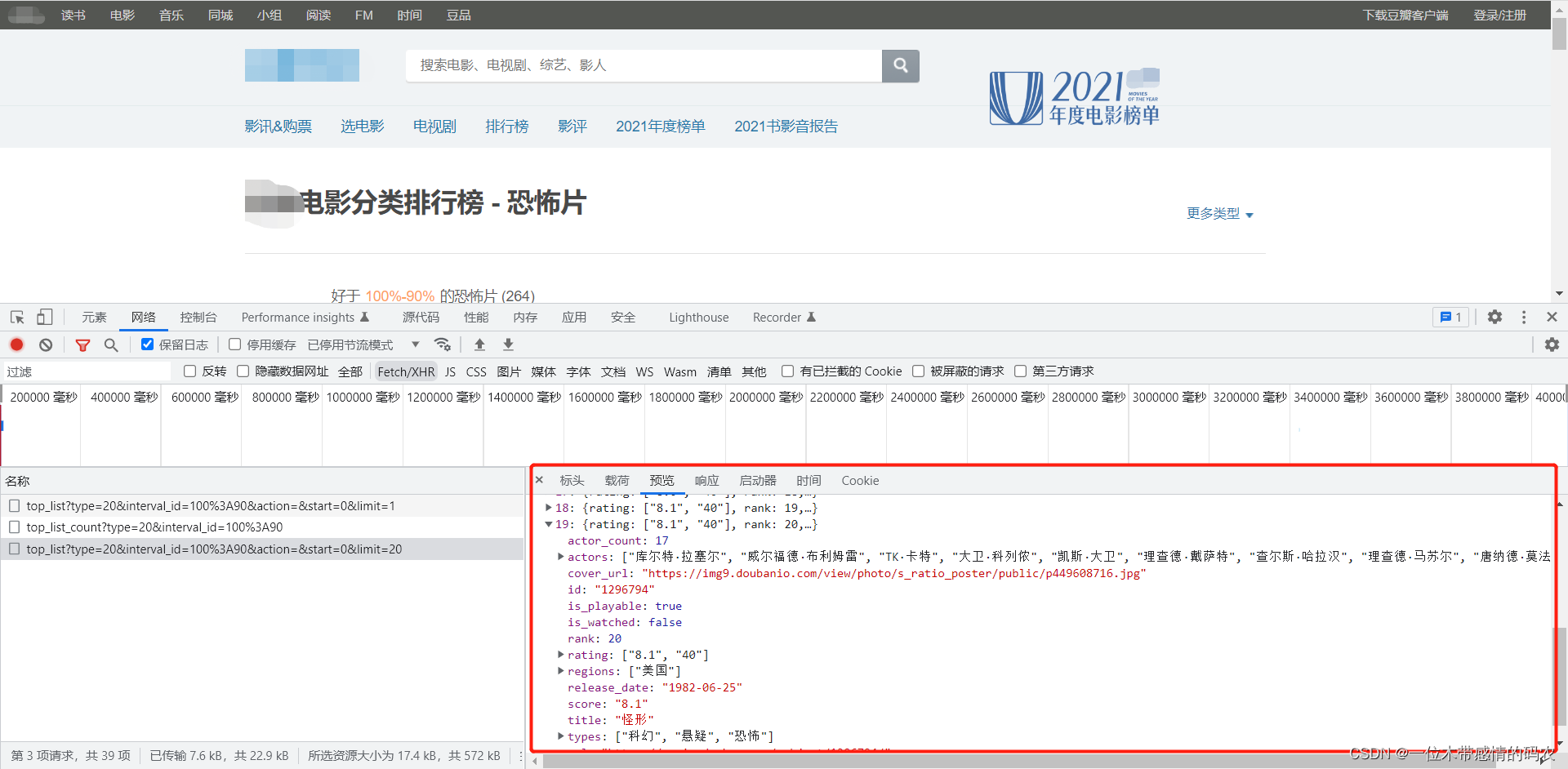Clear the network log
The height and width of the screenshot is (769, 1568).
point(46,344)
